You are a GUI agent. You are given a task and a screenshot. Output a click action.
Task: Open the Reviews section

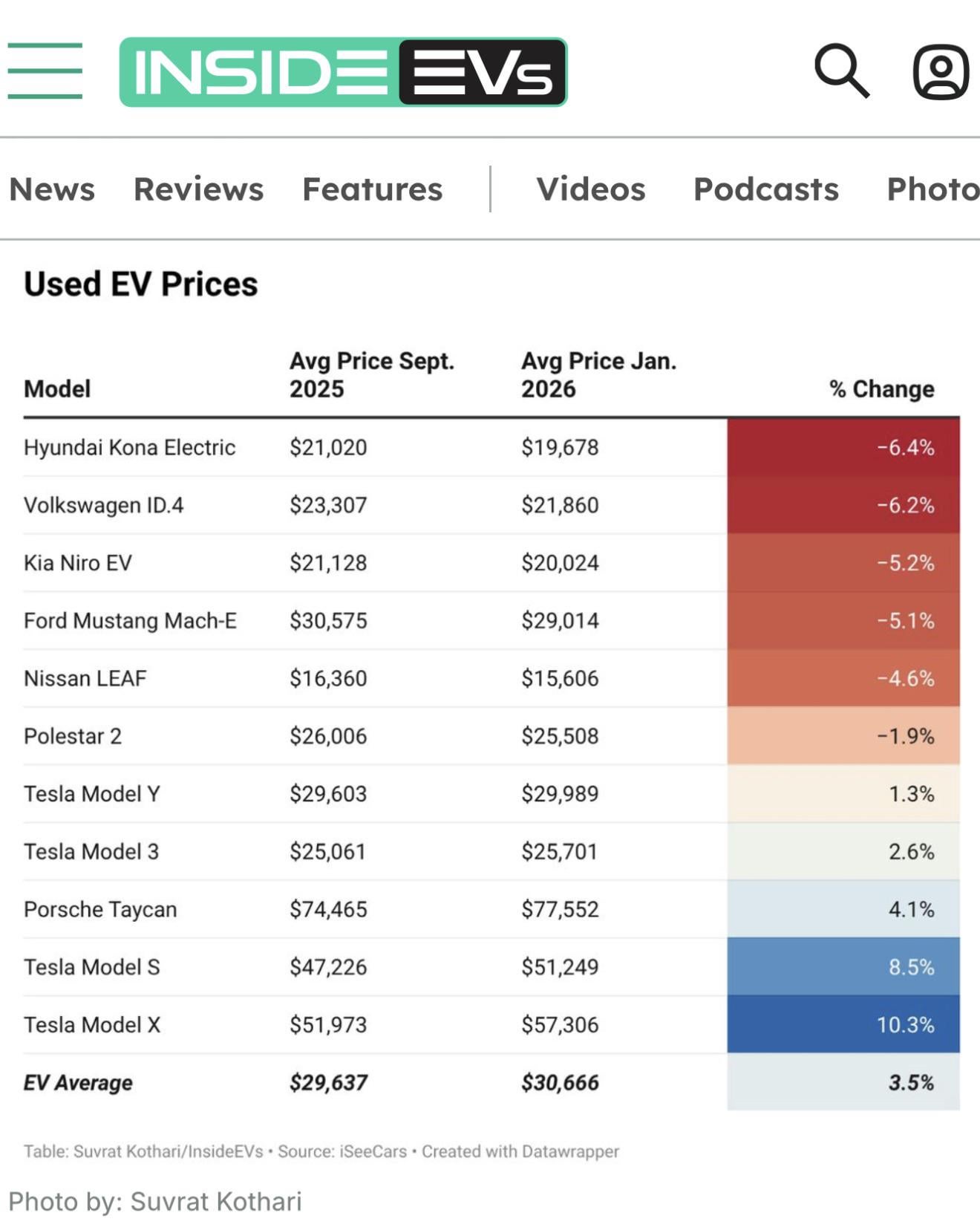tap(198, 189)
